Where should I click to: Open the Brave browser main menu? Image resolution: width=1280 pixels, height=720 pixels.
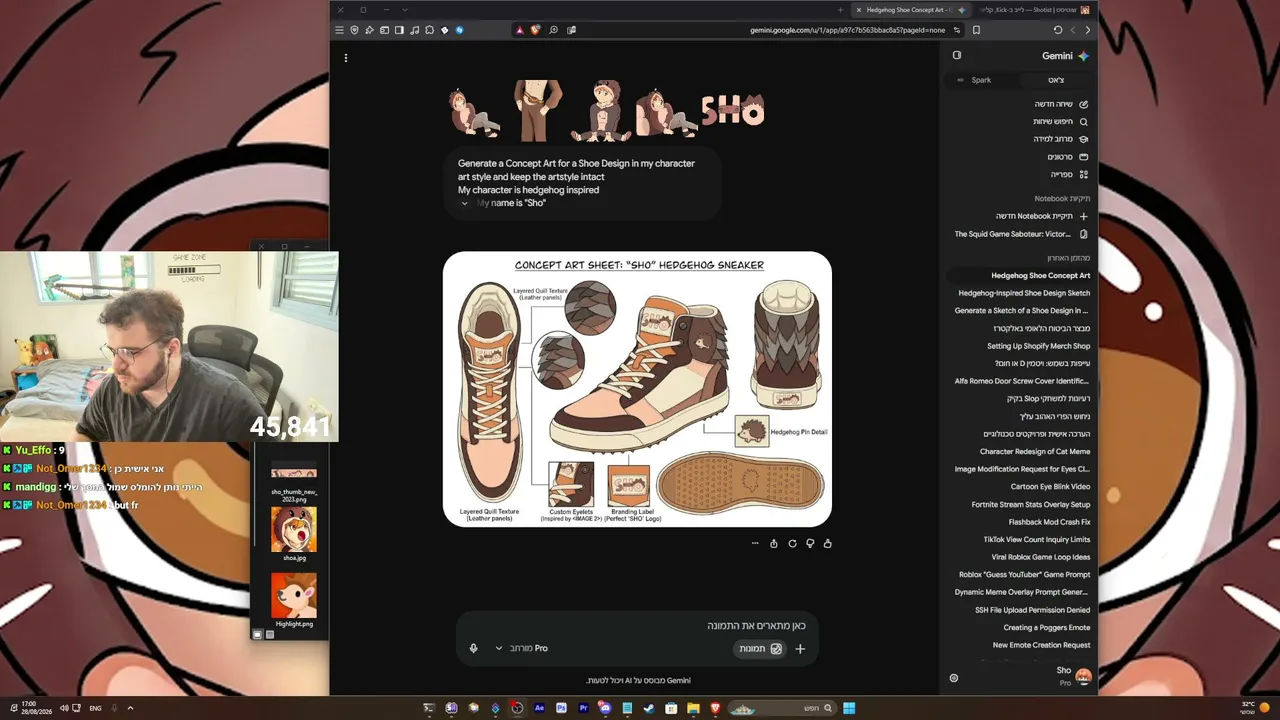pos(339,30)
